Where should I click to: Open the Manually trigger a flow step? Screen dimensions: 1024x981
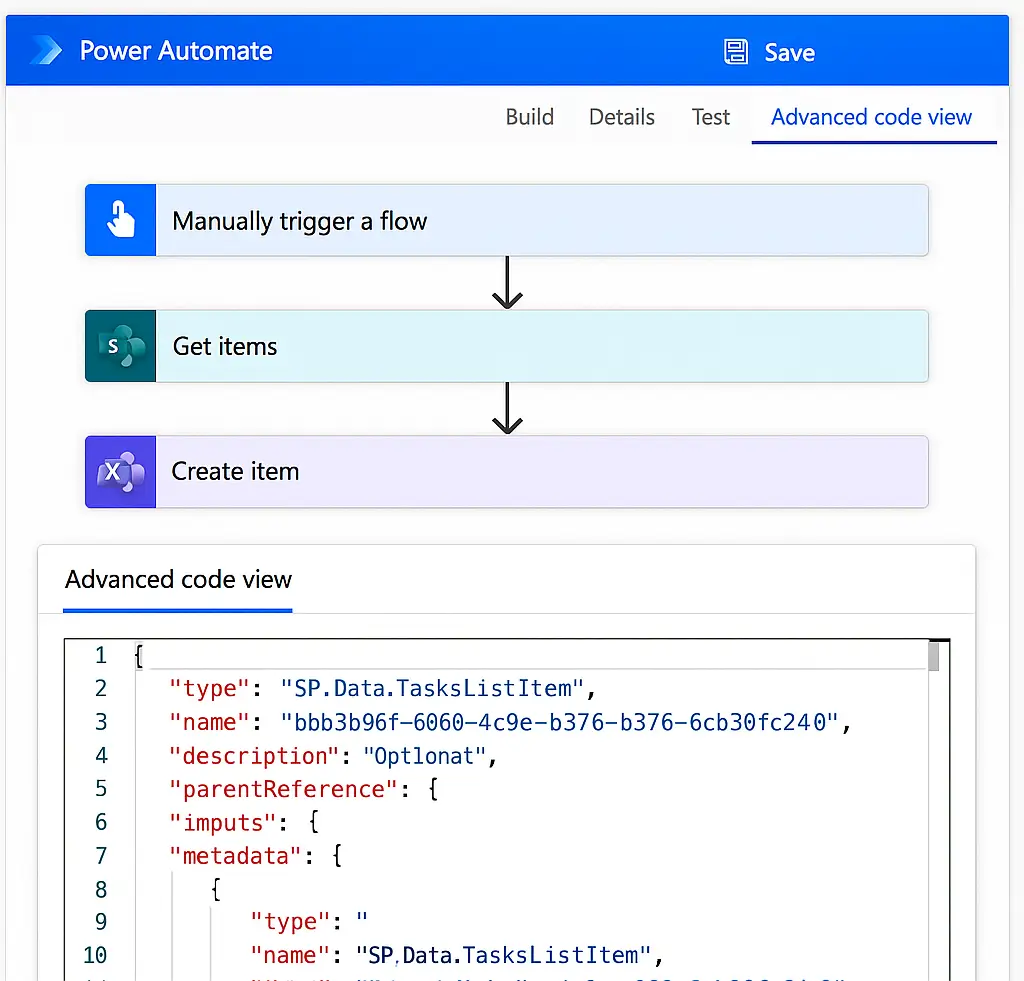coord(507,220)
